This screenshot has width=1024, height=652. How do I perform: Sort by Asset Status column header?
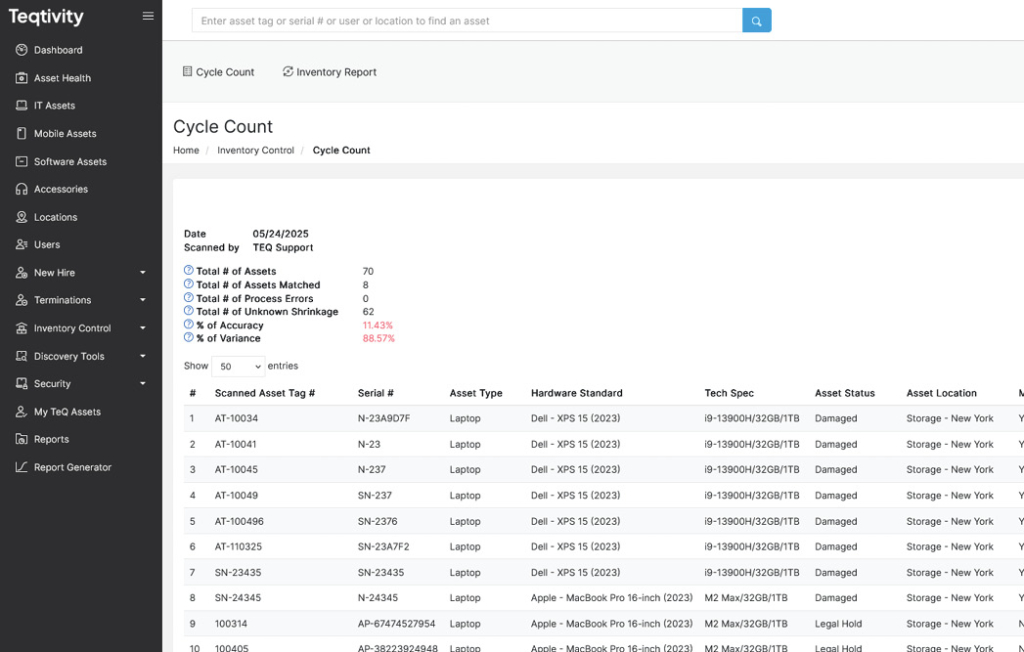(x=844, y=393)
